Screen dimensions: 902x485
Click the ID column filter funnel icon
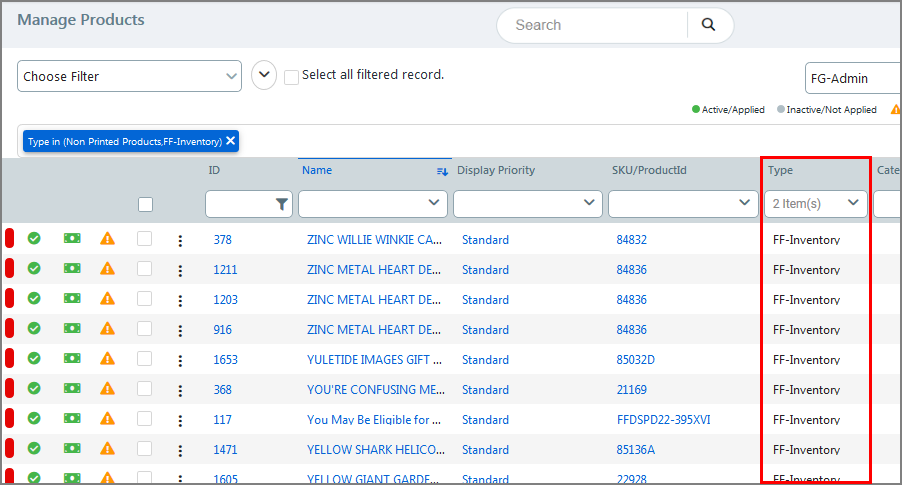pyautogui.click(x=282, y=204)
